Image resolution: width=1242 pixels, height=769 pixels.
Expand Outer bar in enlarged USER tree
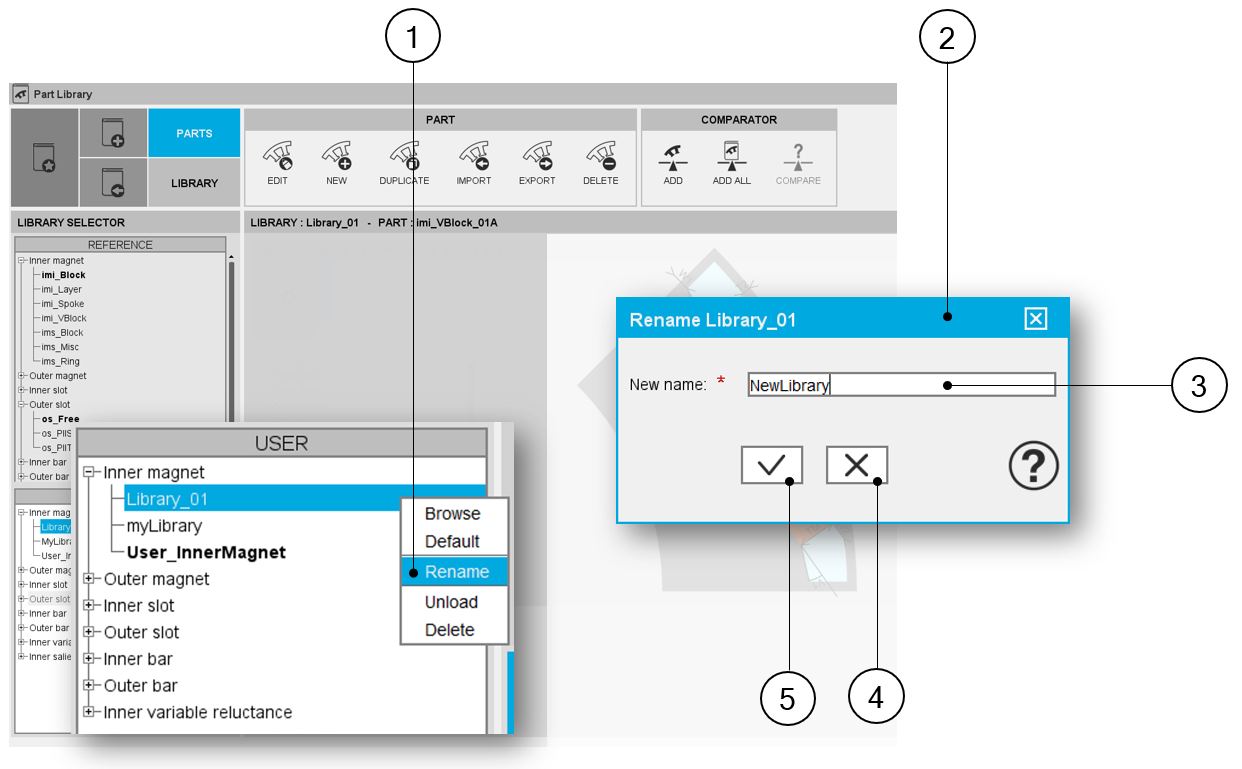[x=89, y=686]
